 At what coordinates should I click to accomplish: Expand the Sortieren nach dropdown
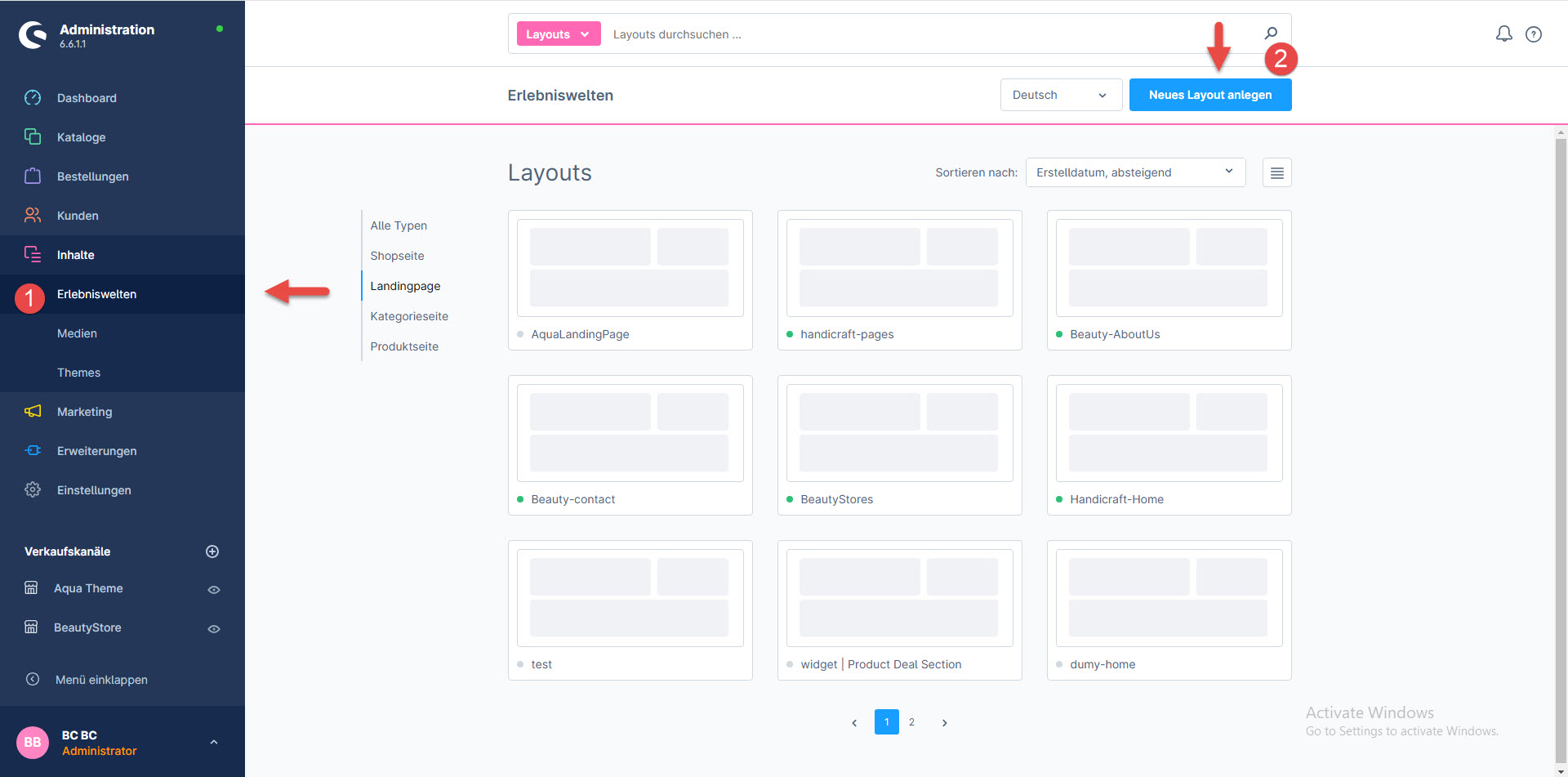point(1134,172)
